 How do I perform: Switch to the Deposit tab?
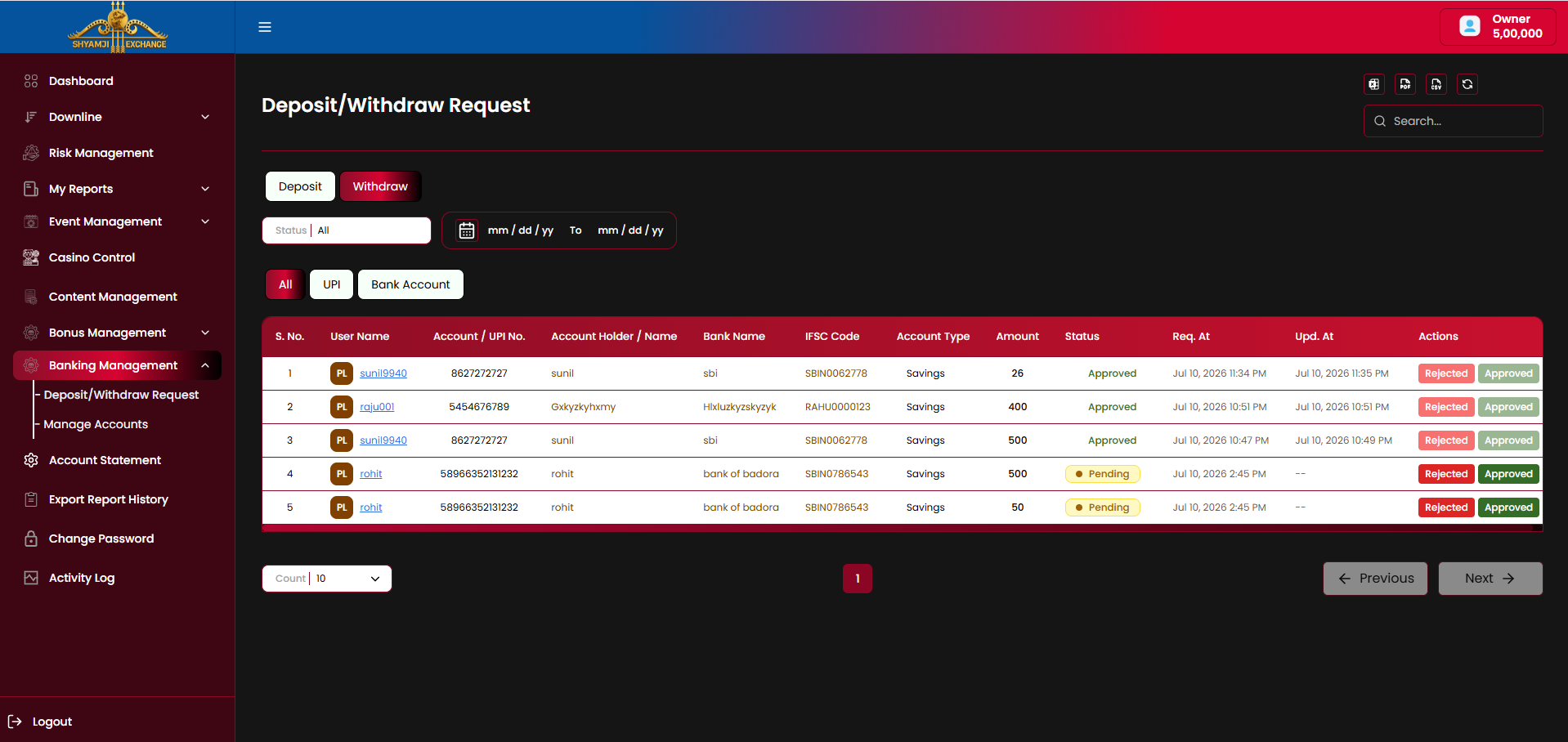[300, 186]
